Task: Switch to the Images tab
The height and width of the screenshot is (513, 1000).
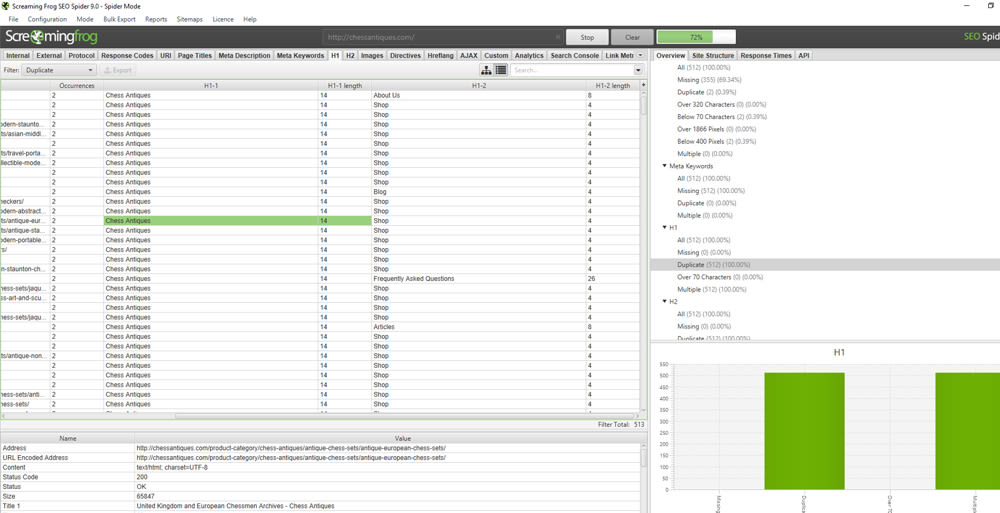Action: pyautogui.click(x=372, y=56)
